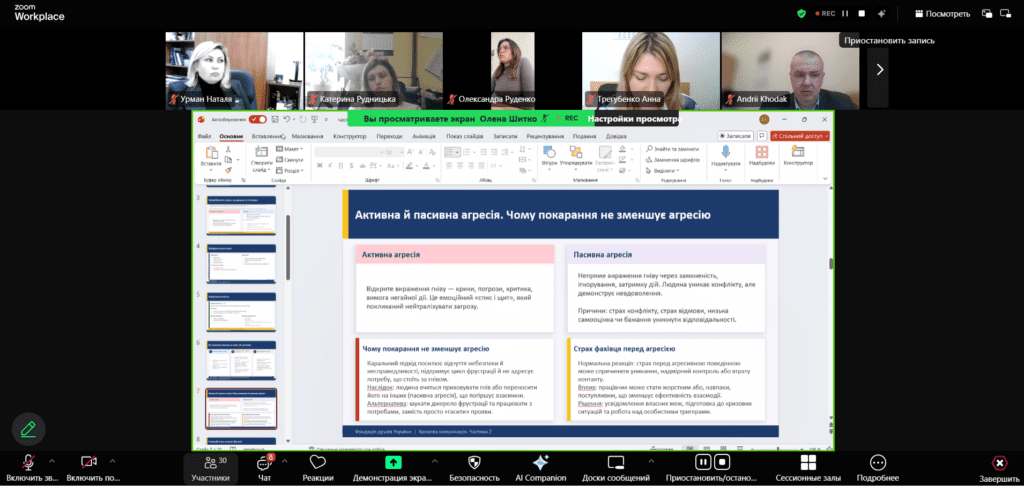Open the Zoom Chat panel

(x=264, y=468)
